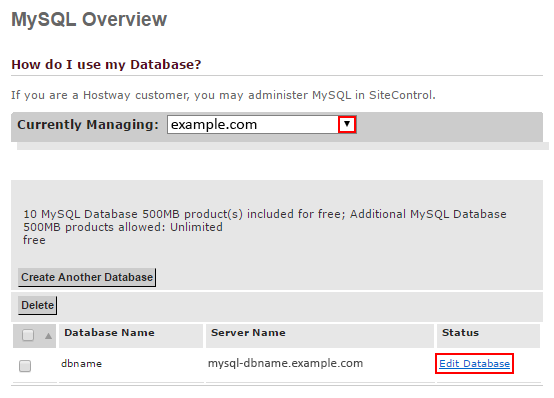554x398 pixels.
Task: Click the Status column header
Action: [x=460, y=333]
